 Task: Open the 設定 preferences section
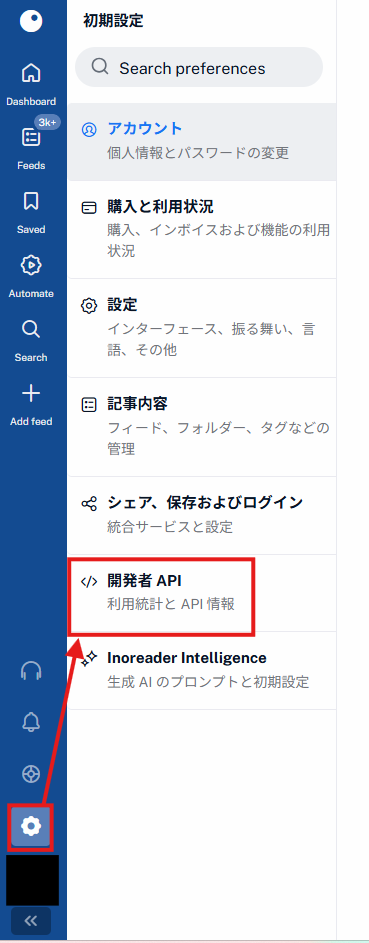click(203, 328)
